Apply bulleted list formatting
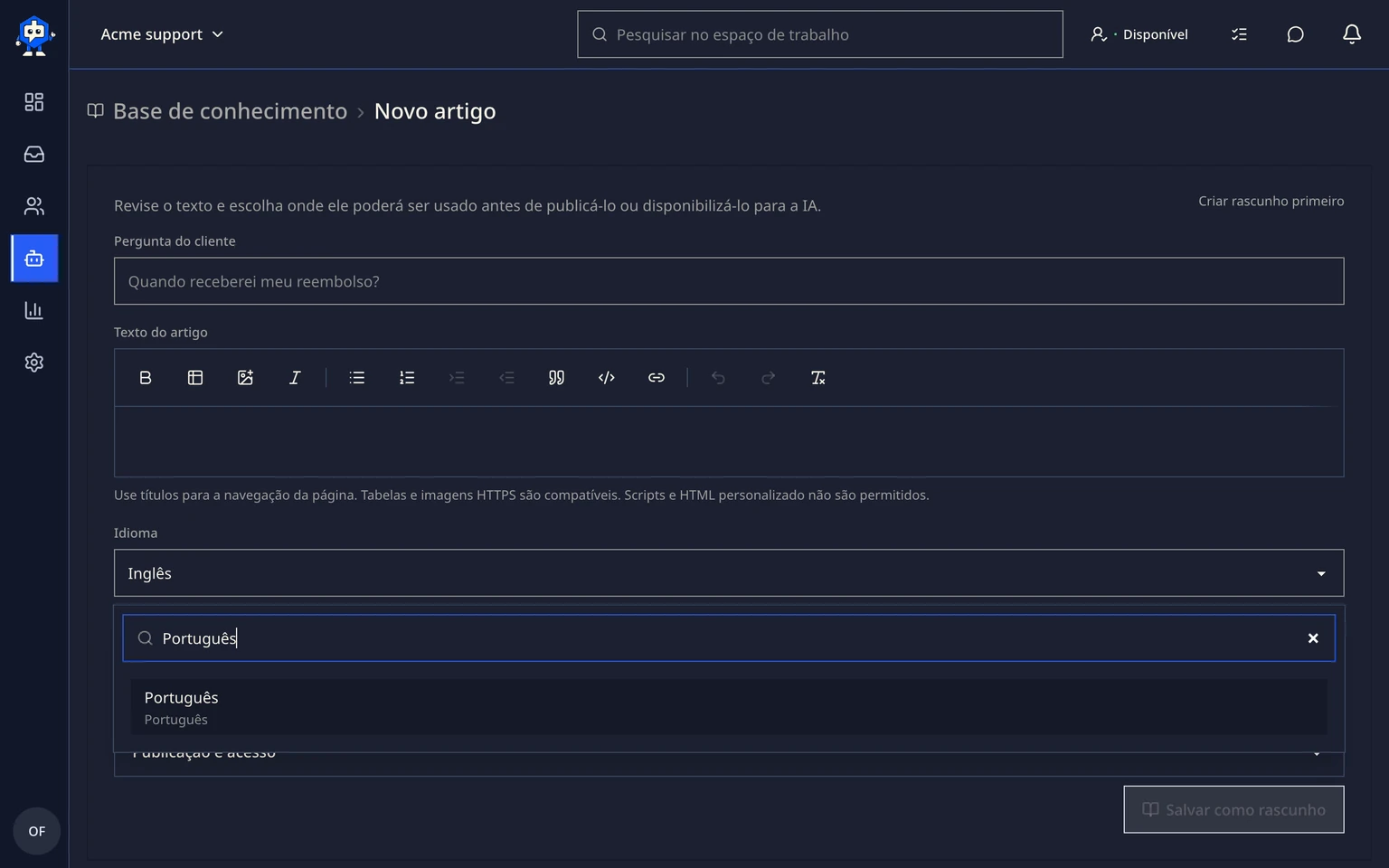The height and width of the screenshot is (868, 1389). pyautogui.click(x=357, y=378)
